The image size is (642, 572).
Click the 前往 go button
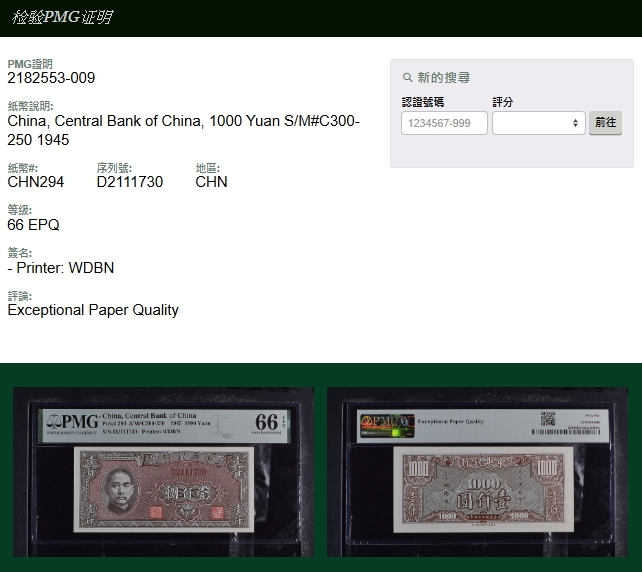pyautogui.click(x=605, y=122)
